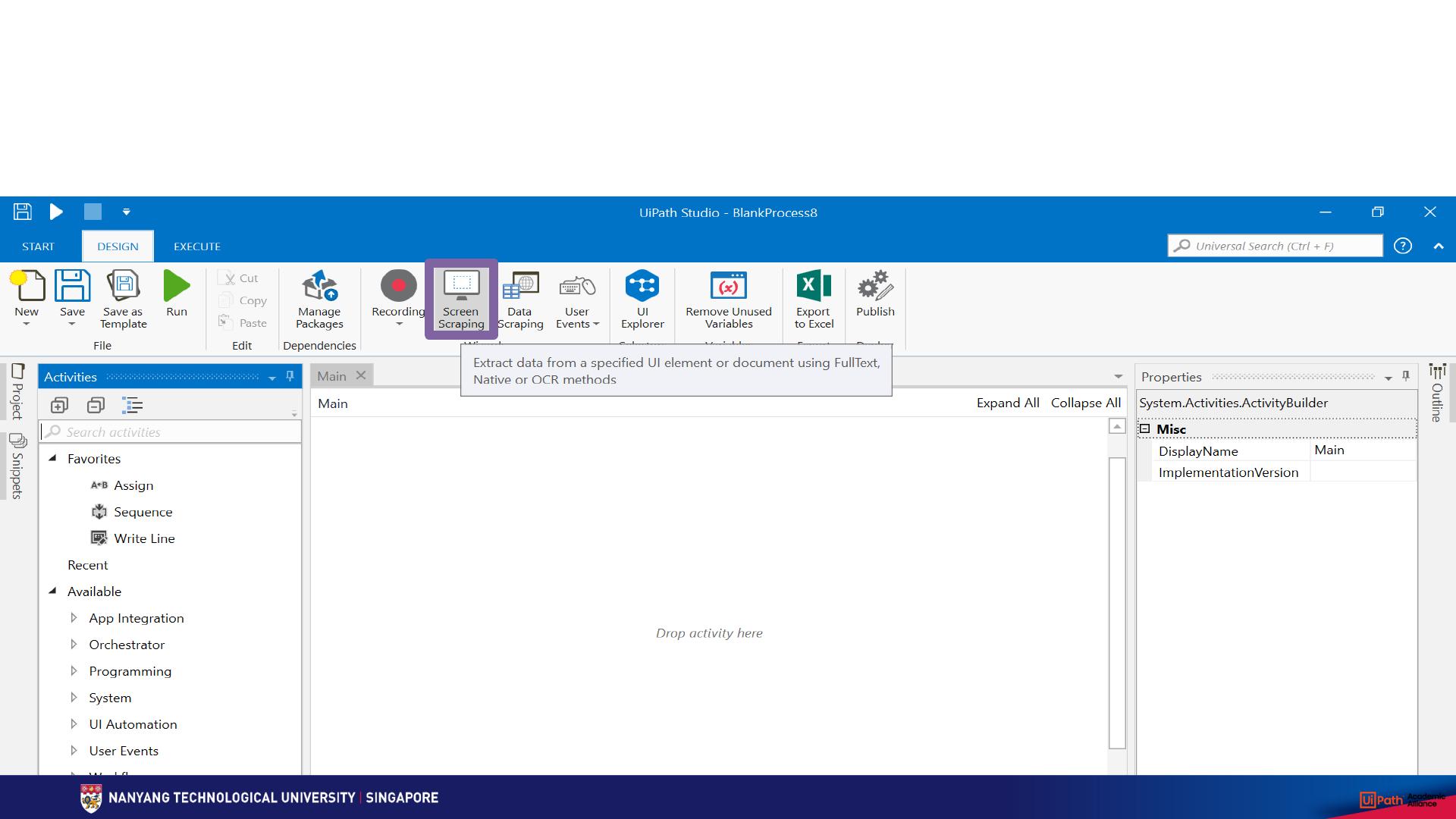Collapse all activities with the minus icon
This screenshot has width=1456, height=819.
[x=96, y=405]
